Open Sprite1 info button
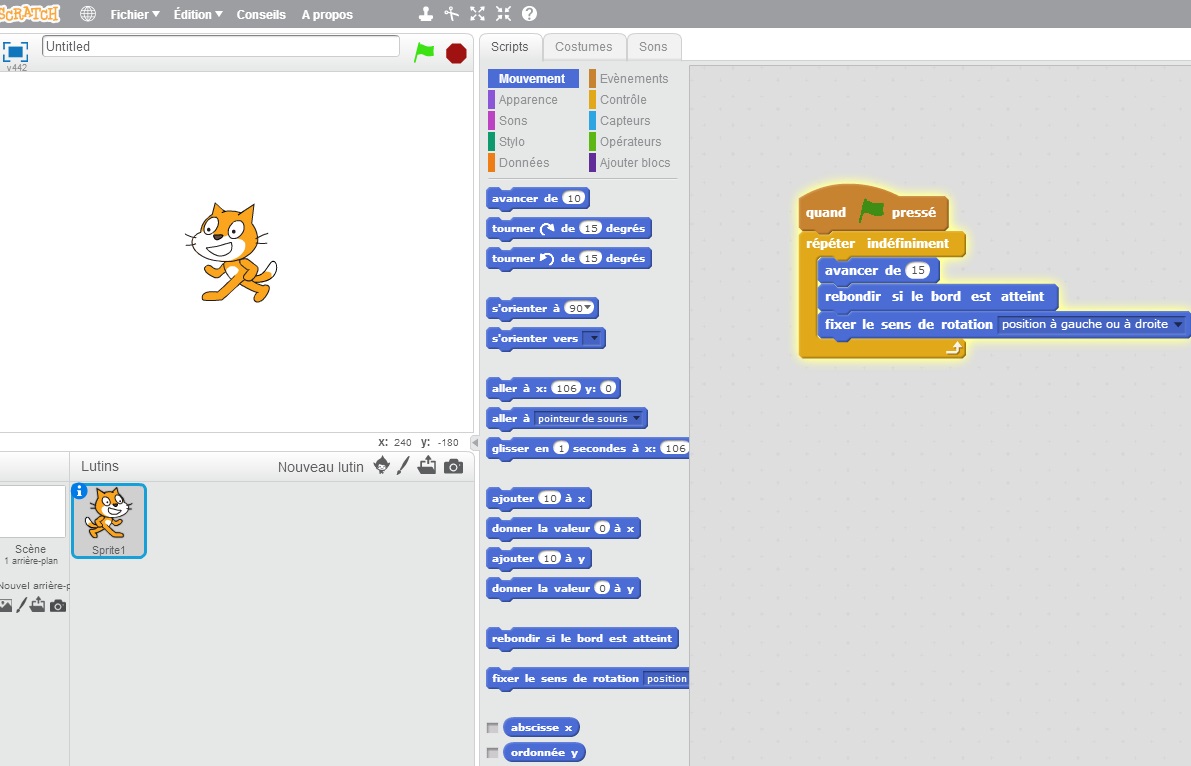The image size is (1191, 766). [x=80, y=491]
